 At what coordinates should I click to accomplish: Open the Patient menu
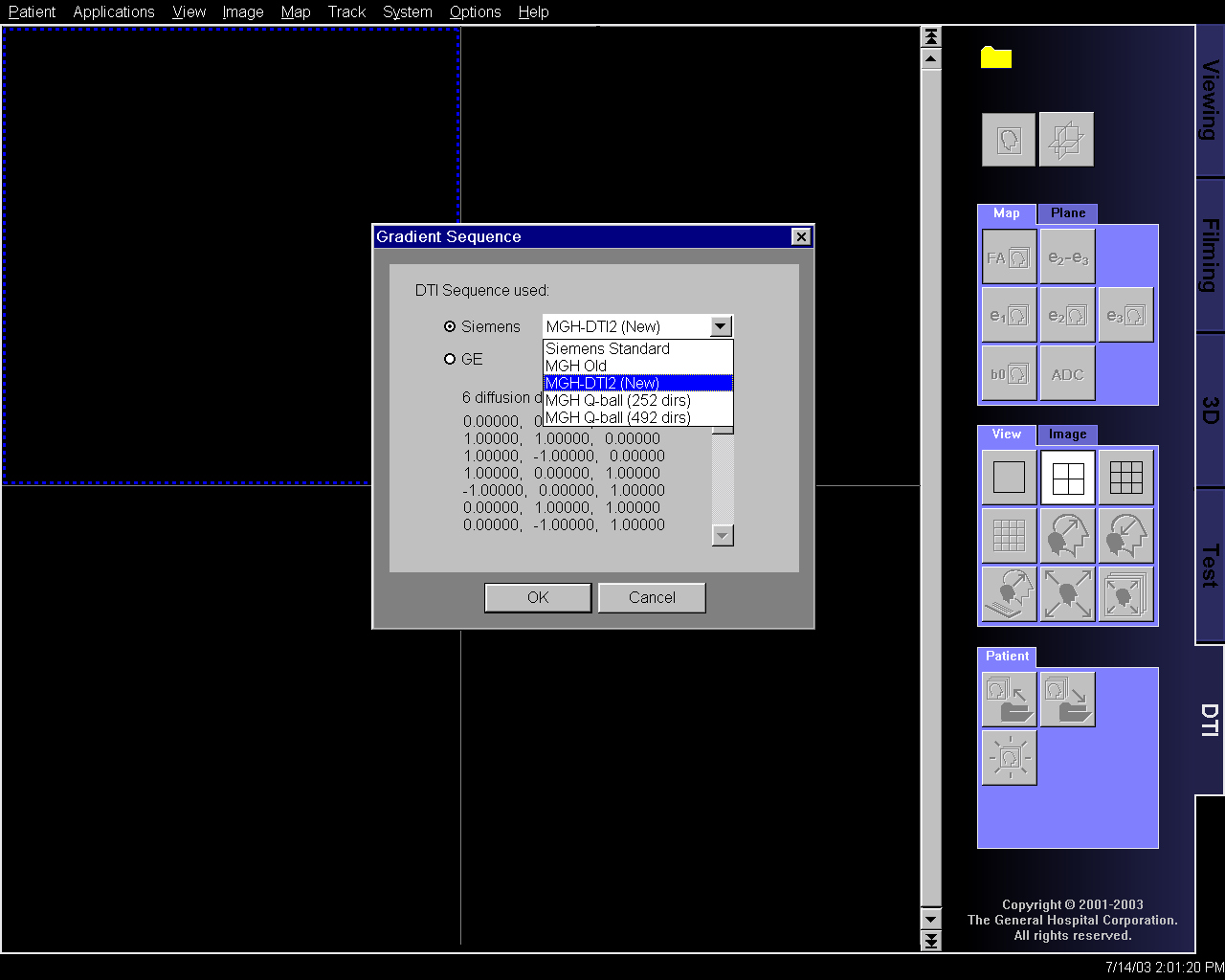click(x=32, y=11)
